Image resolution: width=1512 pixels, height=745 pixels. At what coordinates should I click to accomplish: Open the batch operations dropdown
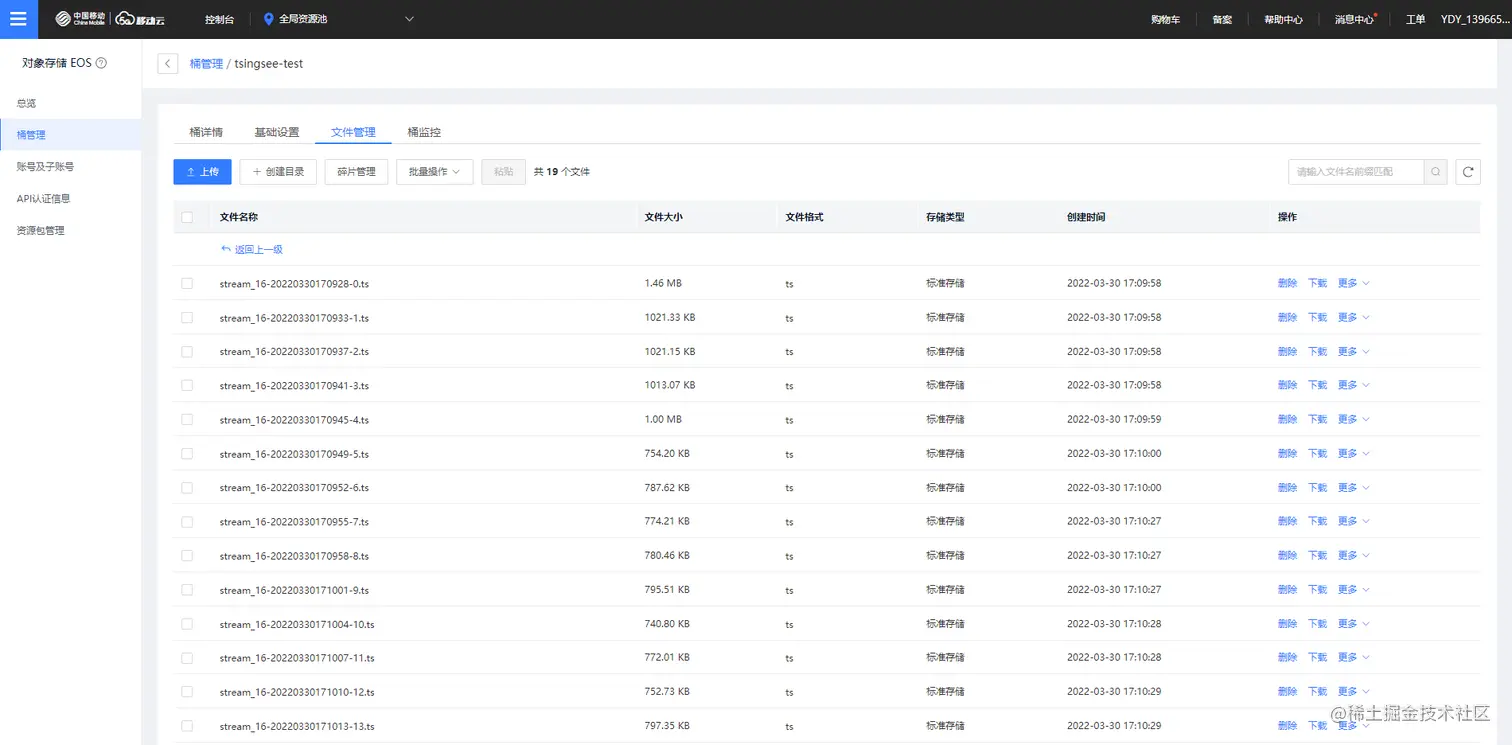[x=434, y=172]
